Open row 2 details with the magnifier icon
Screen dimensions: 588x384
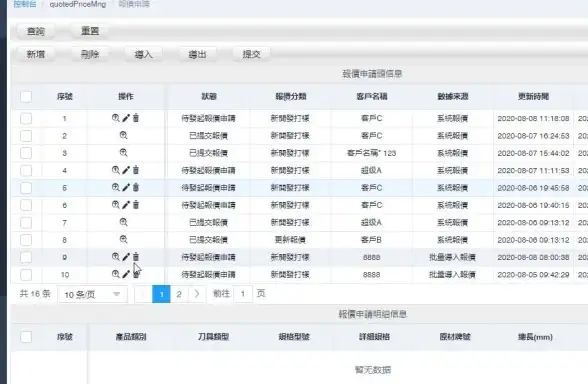coord(123,135)
